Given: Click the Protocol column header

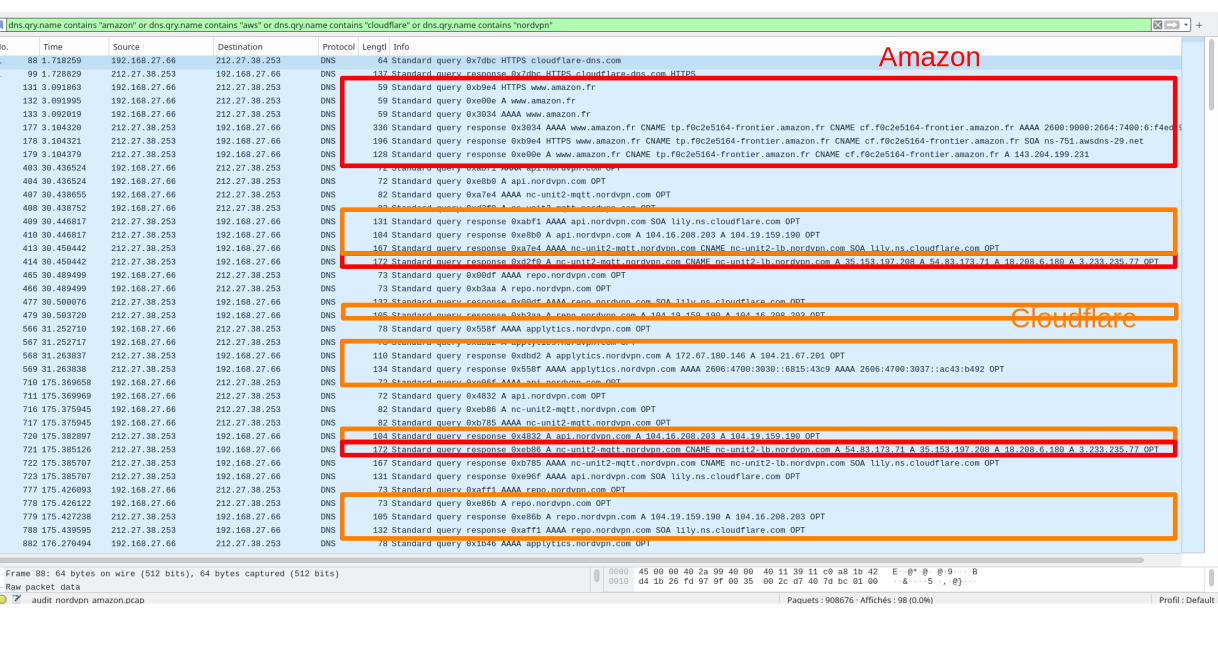Looking at the screenshot, I should click(338, 45).
